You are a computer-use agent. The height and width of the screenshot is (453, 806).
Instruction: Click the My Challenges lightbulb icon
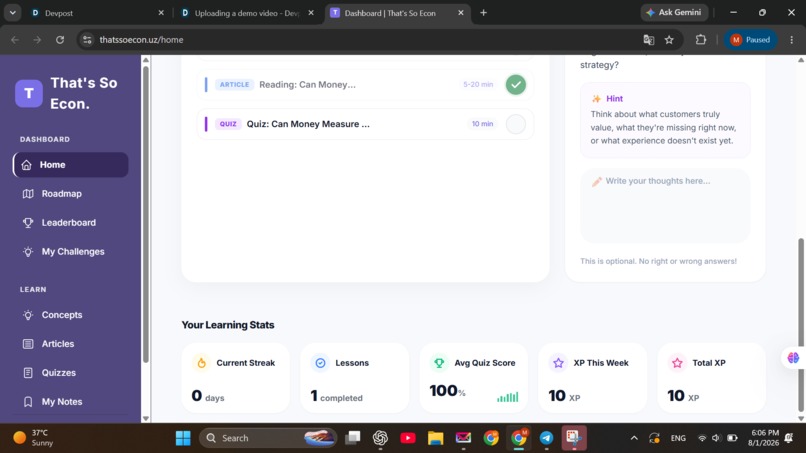(28, 251)
